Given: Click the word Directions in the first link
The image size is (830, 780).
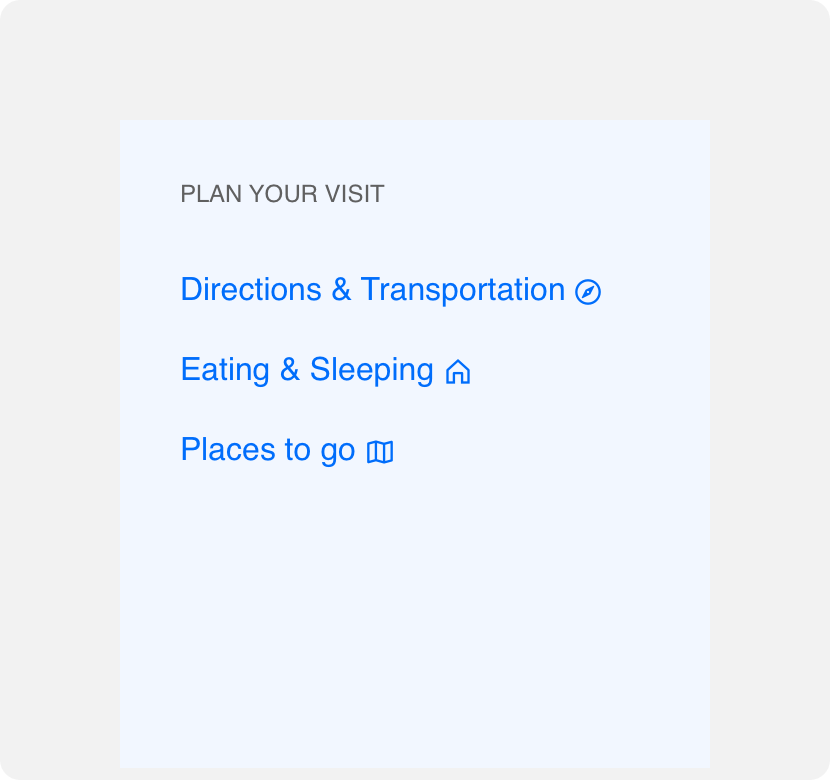Looking at the screenshot, I should pos(251,289).
